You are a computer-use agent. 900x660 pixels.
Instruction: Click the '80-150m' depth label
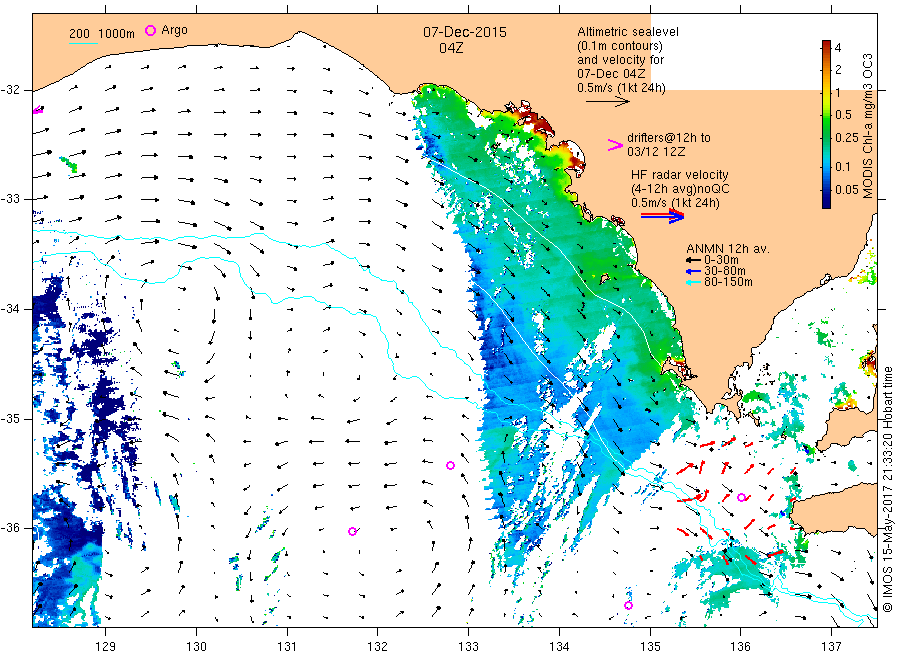click(x=728, y=282)
